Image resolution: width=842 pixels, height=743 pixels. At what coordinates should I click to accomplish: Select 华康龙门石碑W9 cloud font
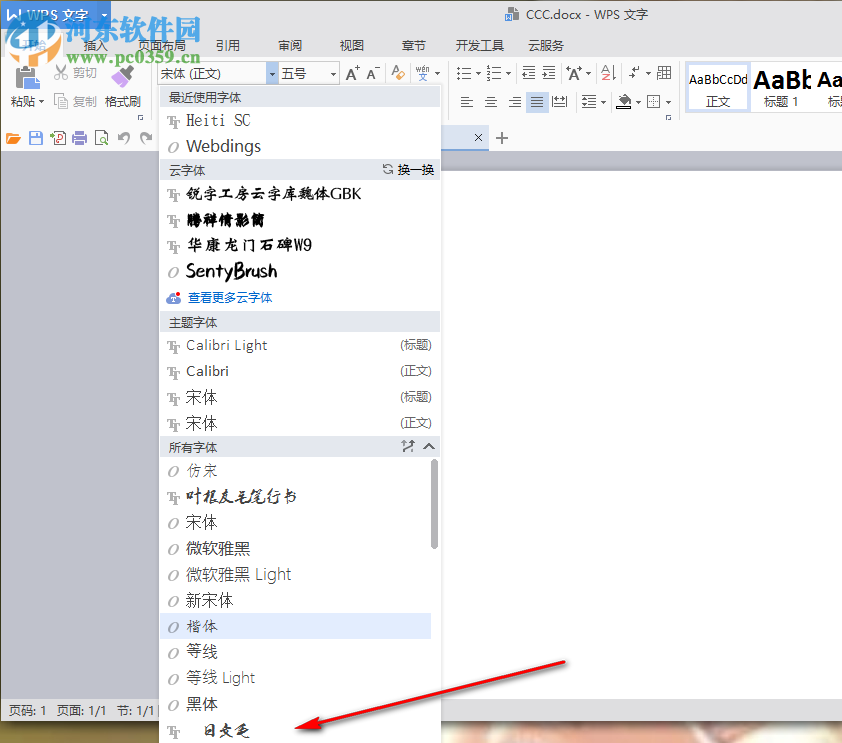click(x=300, y=245)
